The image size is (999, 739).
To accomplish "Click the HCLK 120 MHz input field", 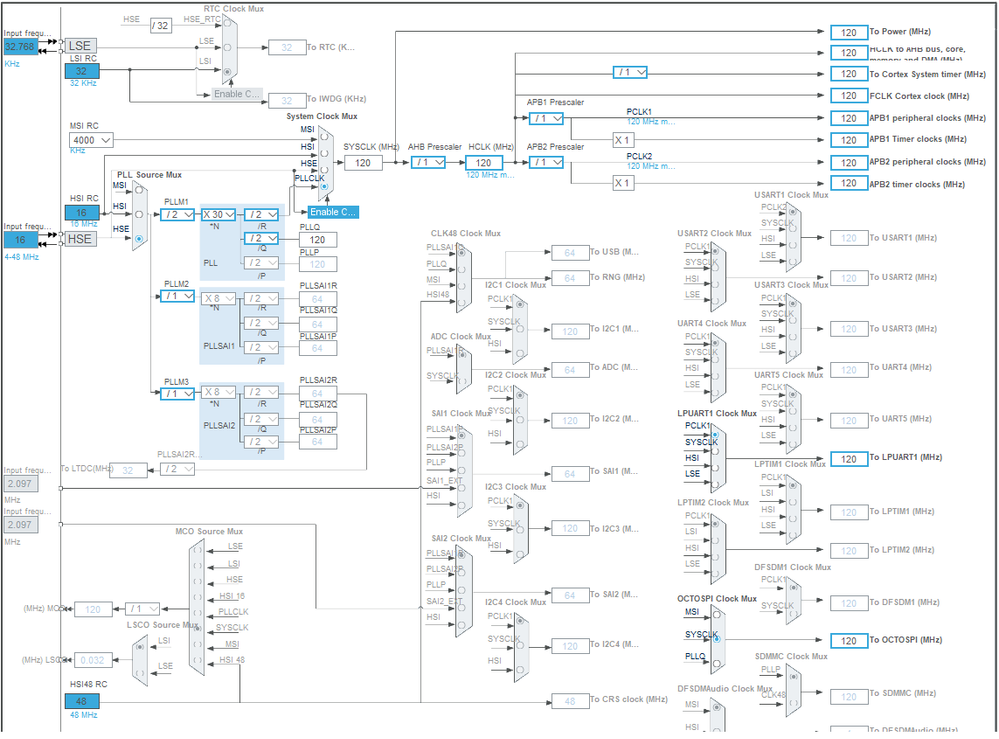I will point(484,162).
